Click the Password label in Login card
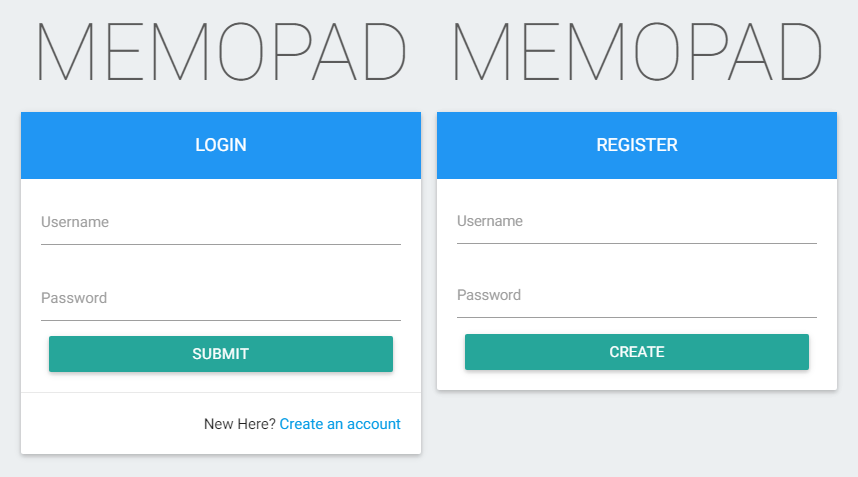 point(74,298)
